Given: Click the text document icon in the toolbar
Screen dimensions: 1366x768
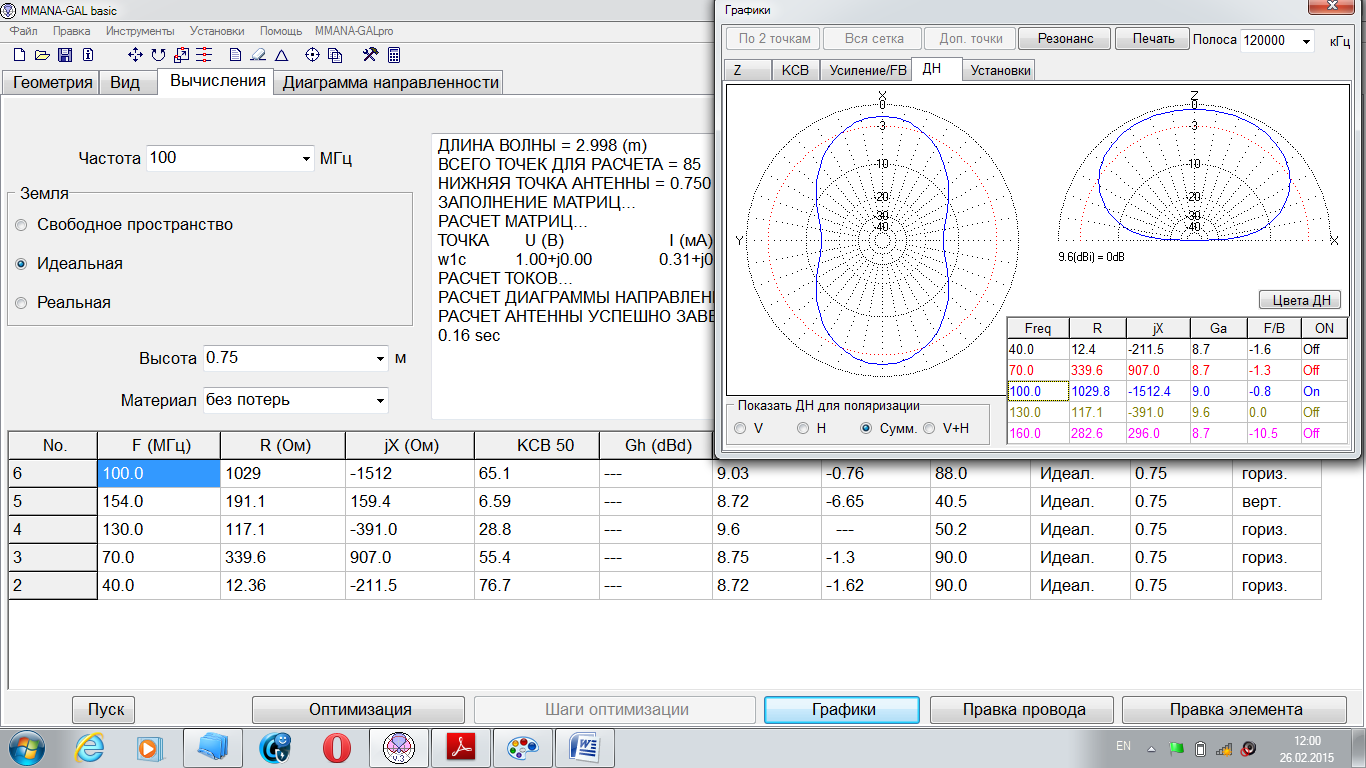Looking at the screenshot, I should pyautogui.click(x=236, y=55).
